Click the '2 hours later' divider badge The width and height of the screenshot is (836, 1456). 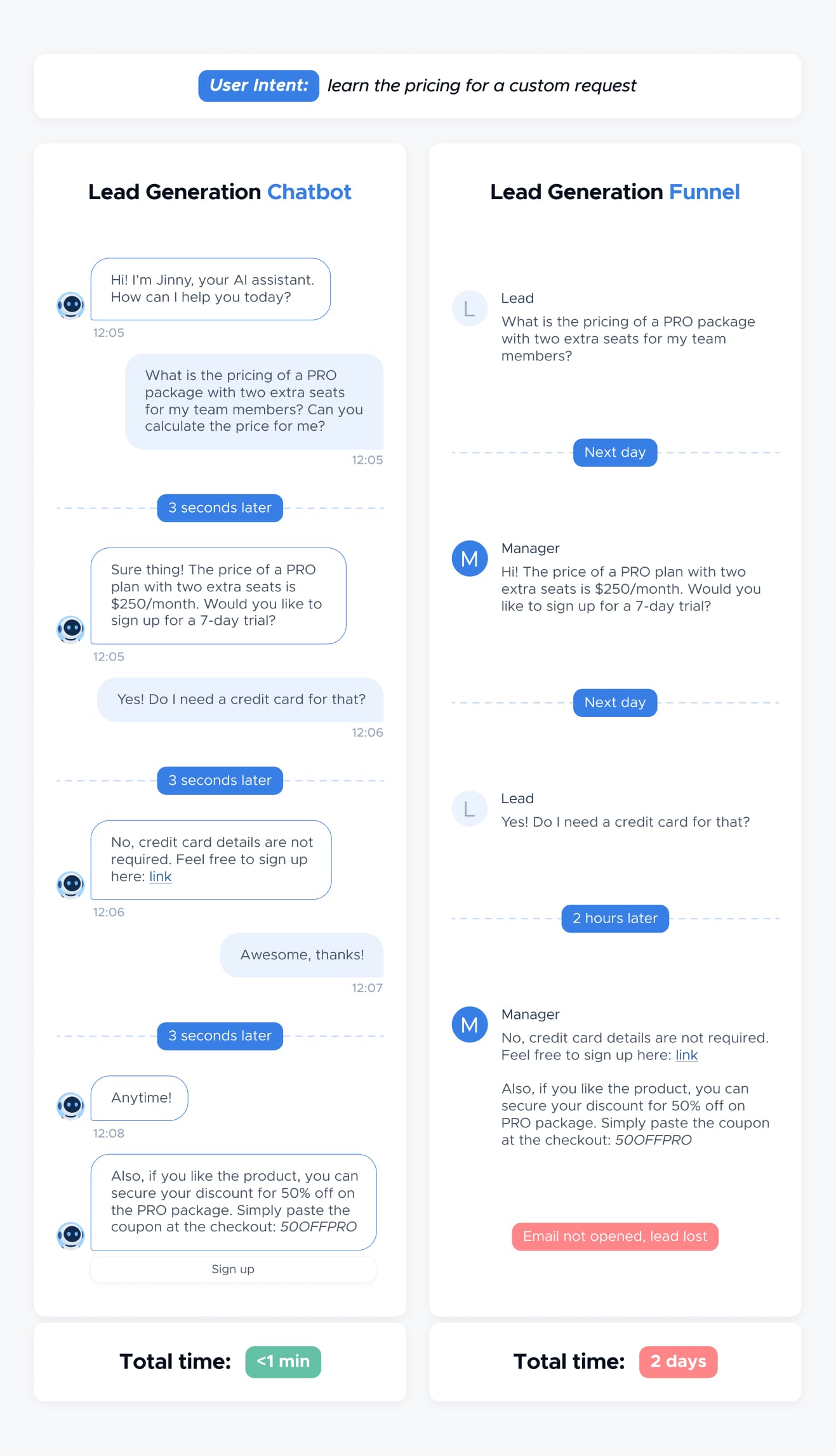[614, 919]
